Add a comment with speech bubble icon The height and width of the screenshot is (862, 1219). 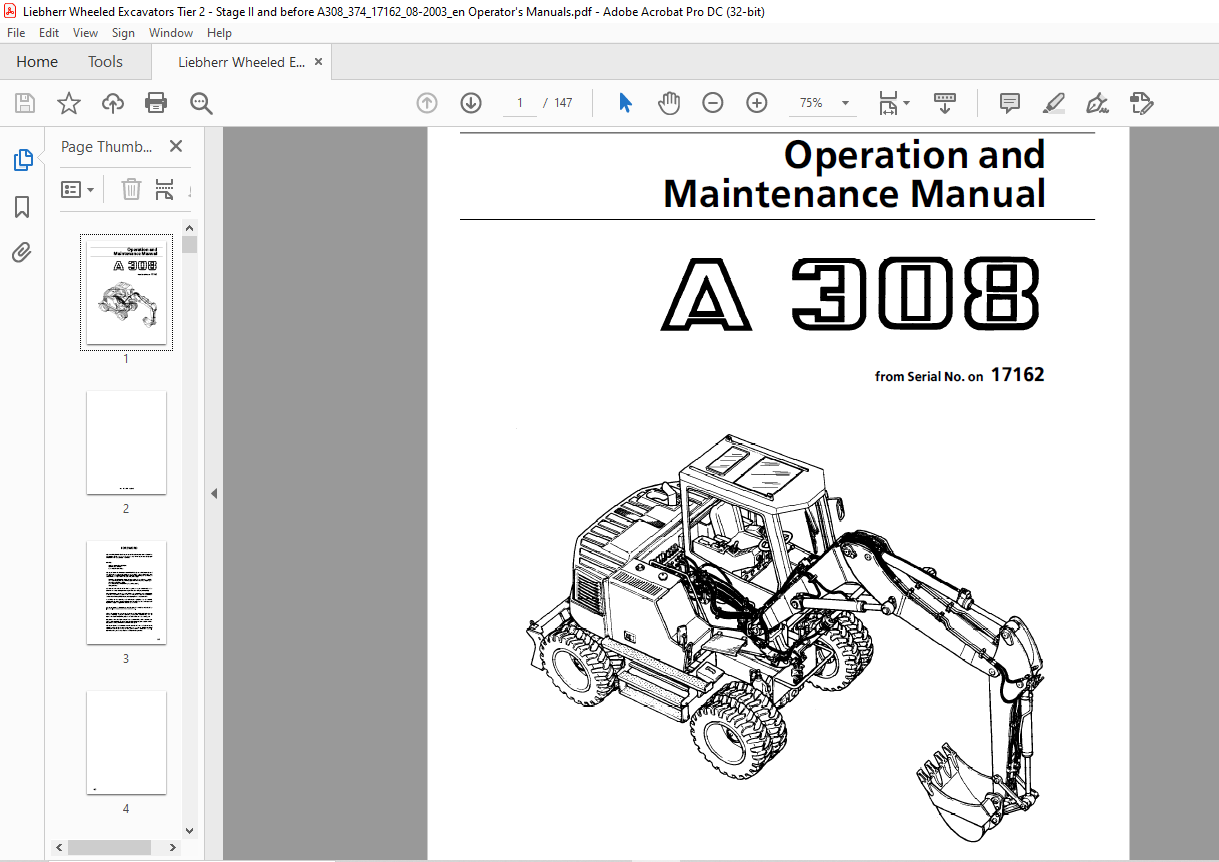coord(1010,103)
